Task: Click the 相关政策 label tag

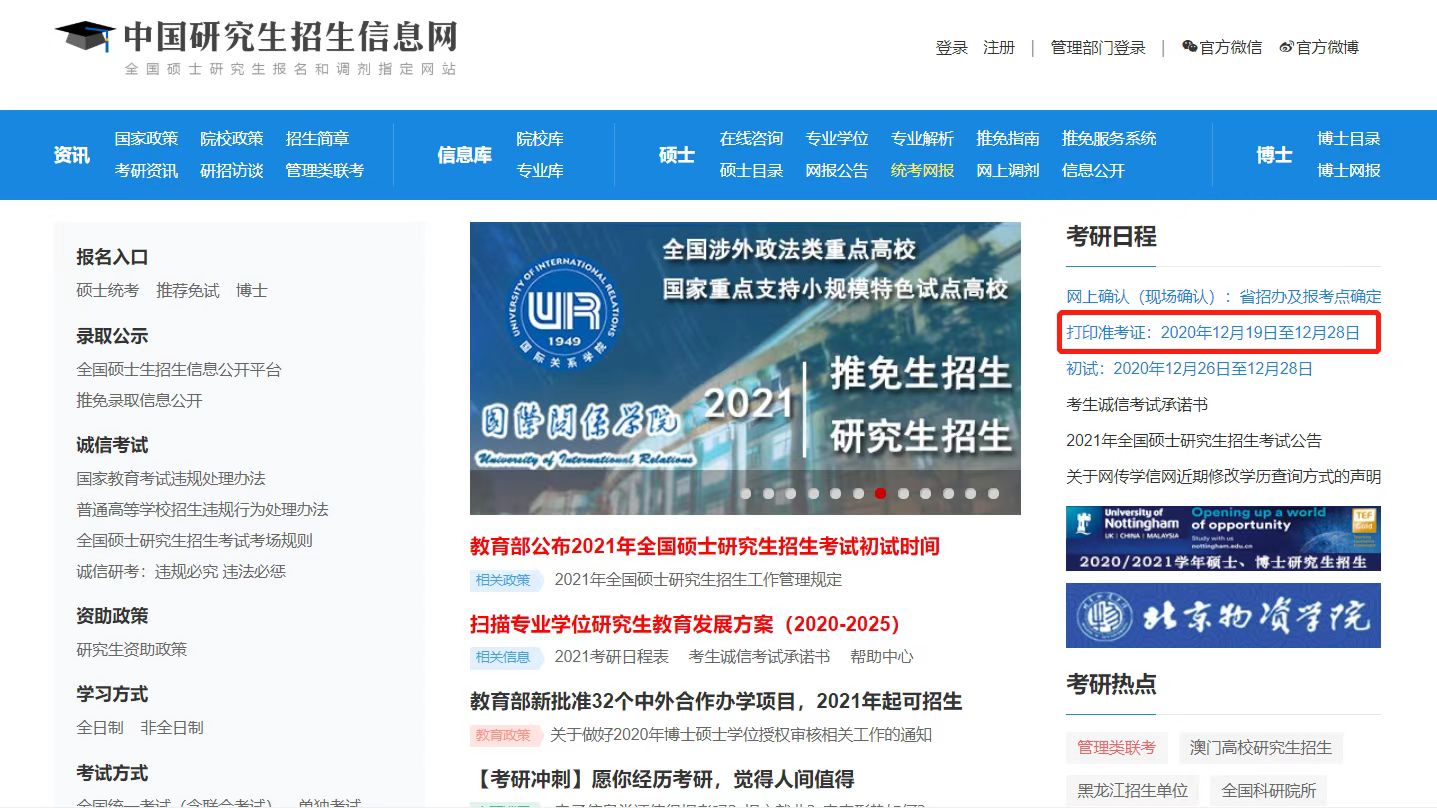Action: (x=503, y=580)
